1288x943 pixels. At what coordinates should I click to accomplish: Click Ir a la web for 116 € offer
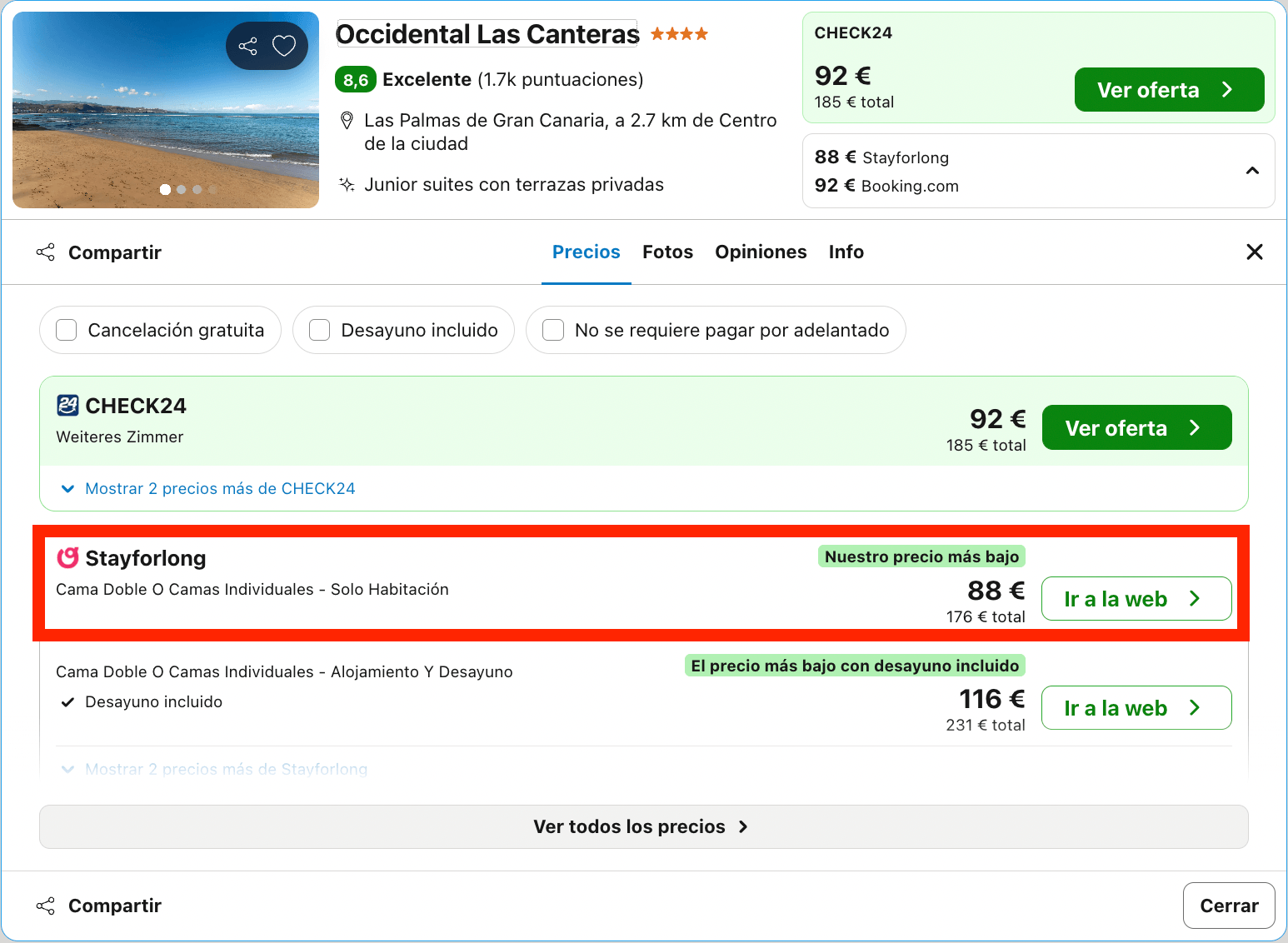coord(1137,708)
